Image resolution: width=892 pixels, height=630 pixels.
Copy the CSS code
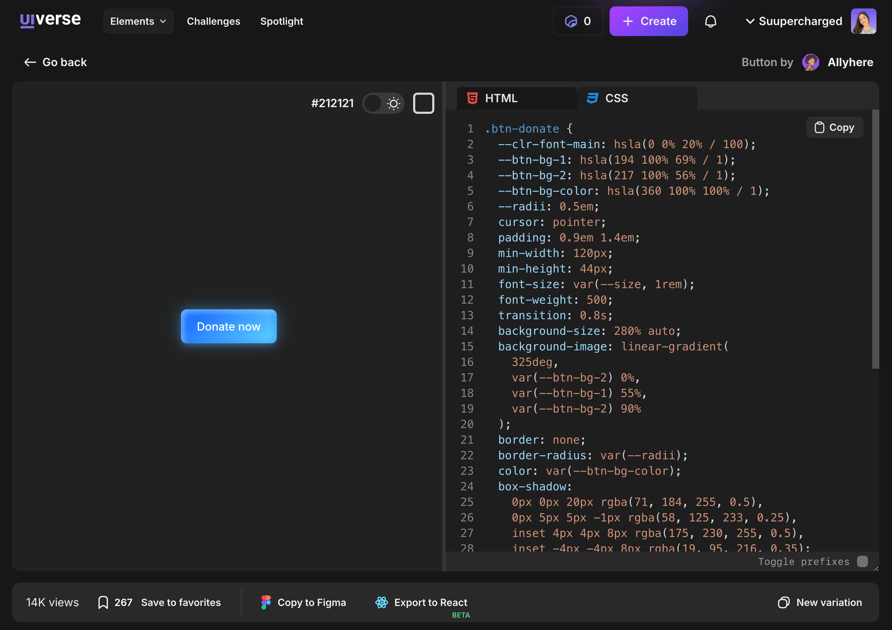[834, 127]
